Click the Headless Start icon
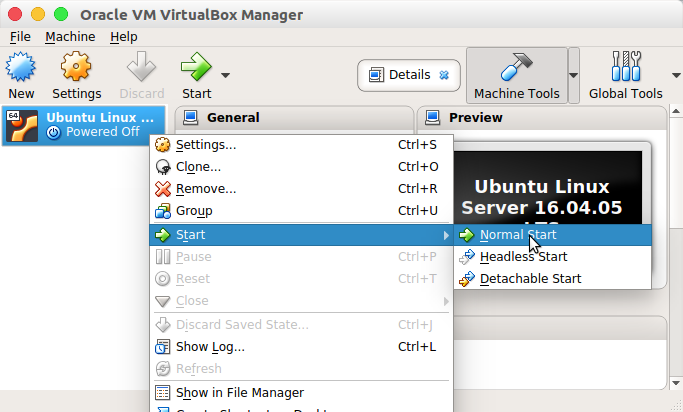The image size is (683, 412). (x=467, y=257)
